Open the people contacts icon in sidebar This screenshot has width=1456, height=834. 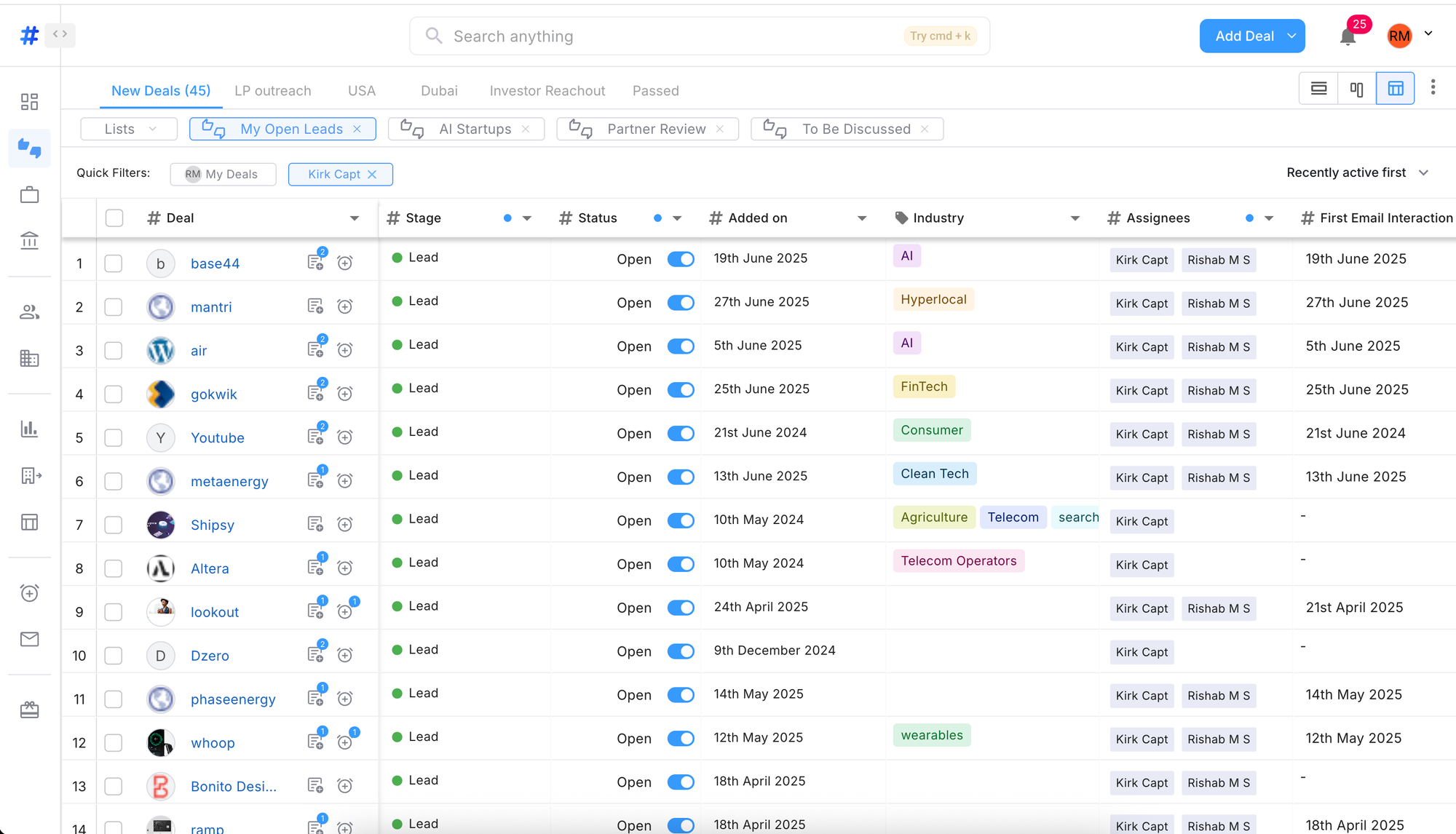point(29,312)
